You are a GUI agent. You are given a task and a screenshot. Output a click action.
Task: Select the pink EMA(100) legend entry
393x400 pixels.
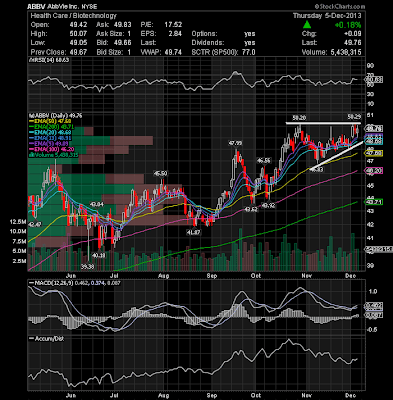pyautogui.click(x=52, y=150)
